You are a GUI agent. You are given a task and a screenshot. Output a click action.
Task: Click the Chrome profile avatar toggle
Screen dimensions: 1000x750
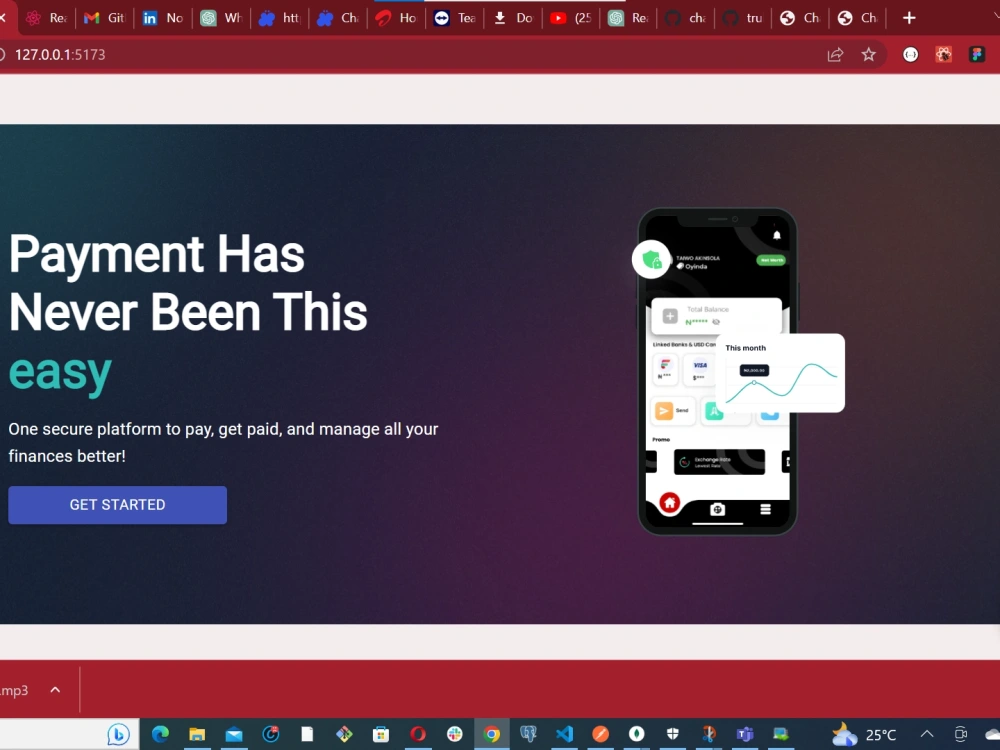pyautogui.click(x=911, y=55)
